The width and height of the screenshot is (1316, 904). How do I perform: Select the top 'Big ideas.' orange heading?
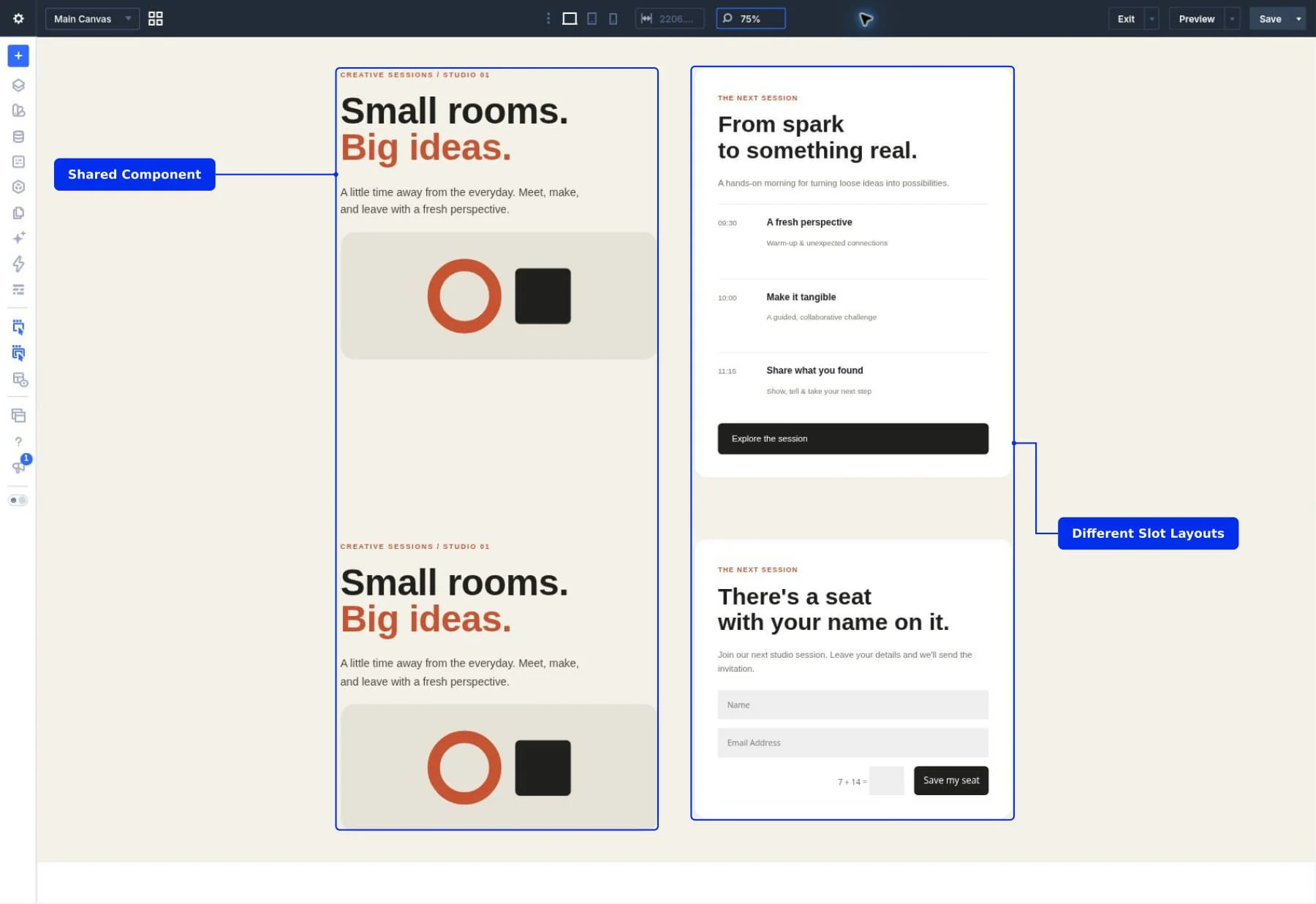click(x=426, y=148)
